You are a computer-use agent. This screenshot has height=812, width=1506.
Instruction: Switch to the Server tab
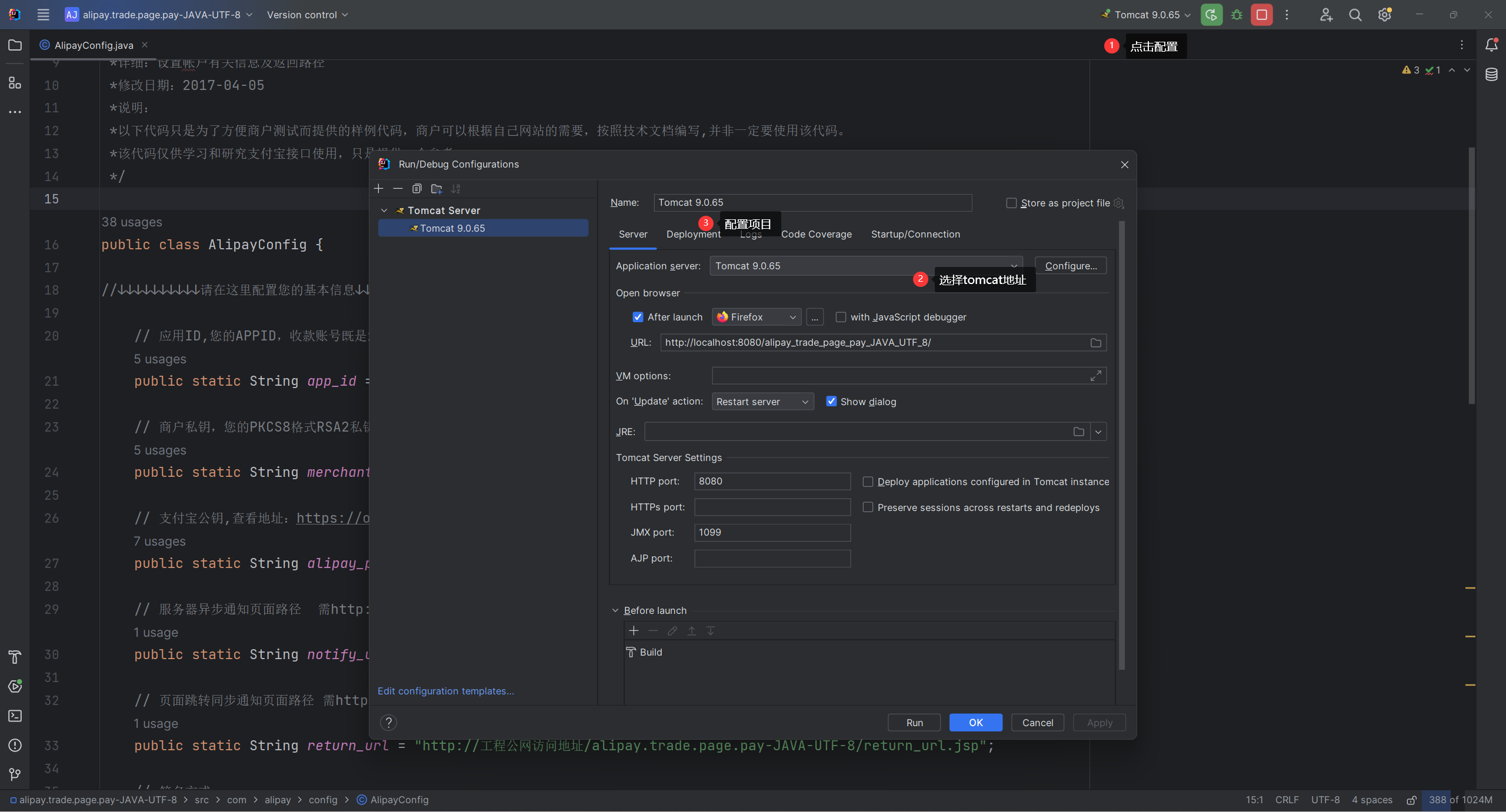pos(633,234)
